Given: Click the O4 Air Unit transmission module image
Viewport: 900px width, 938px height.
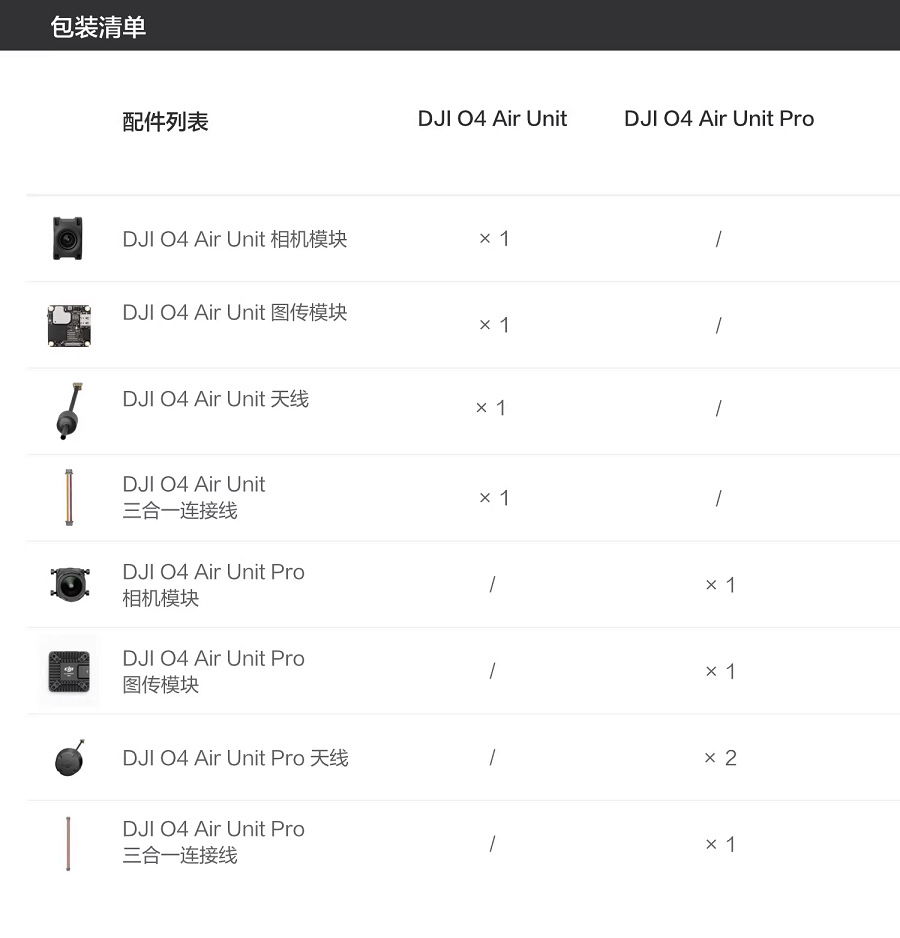Looking at the screenshot, I should [69, 325].
